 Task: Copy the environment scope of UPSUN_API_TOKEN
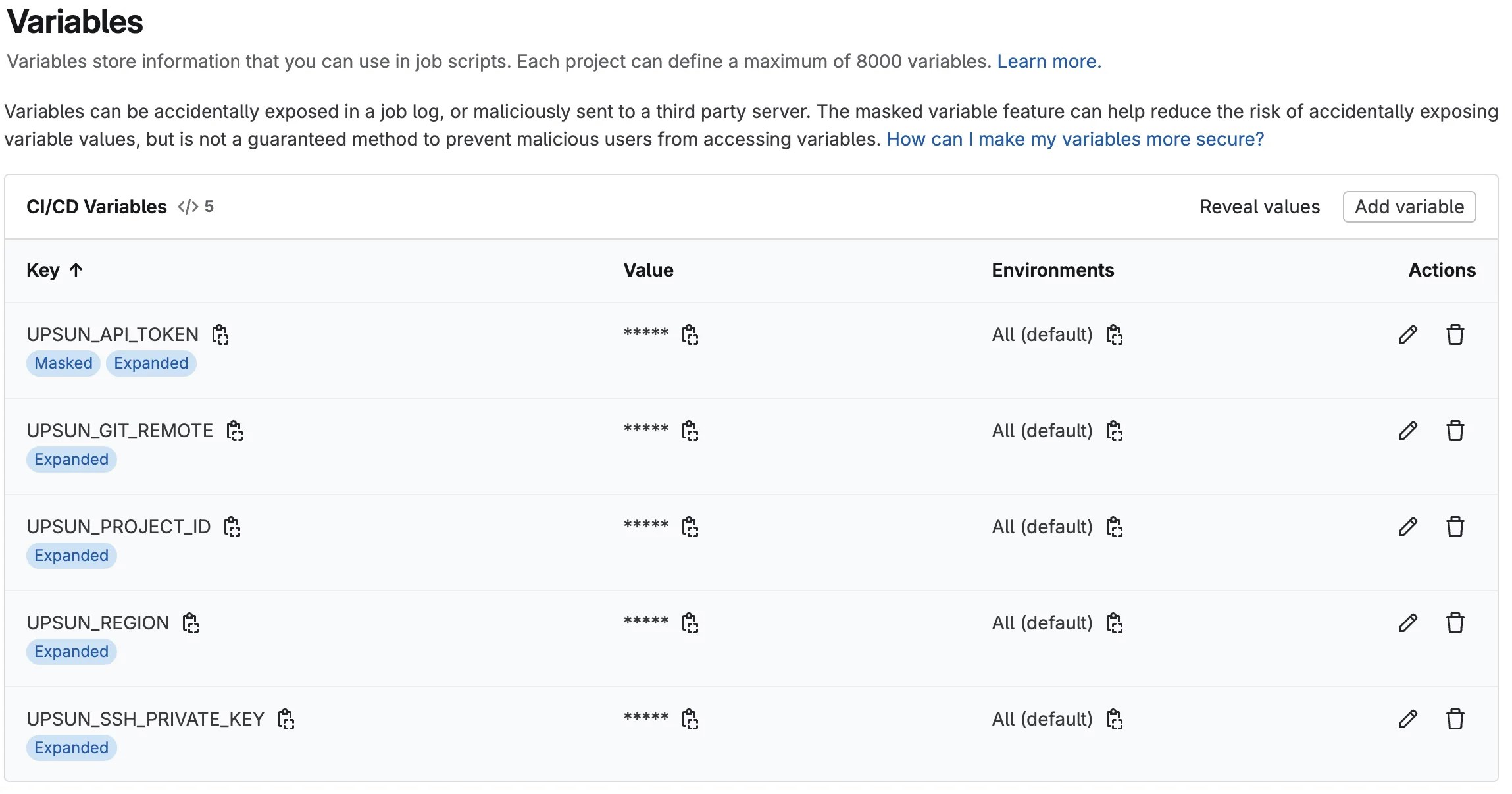click(x=1115, y=334)
